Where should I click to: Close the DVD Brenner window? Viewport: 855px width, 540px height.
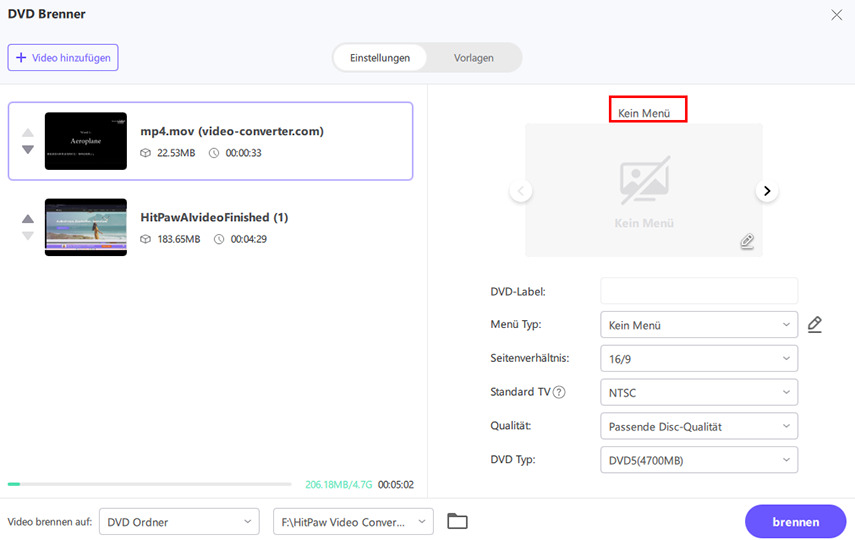(836, 15)
